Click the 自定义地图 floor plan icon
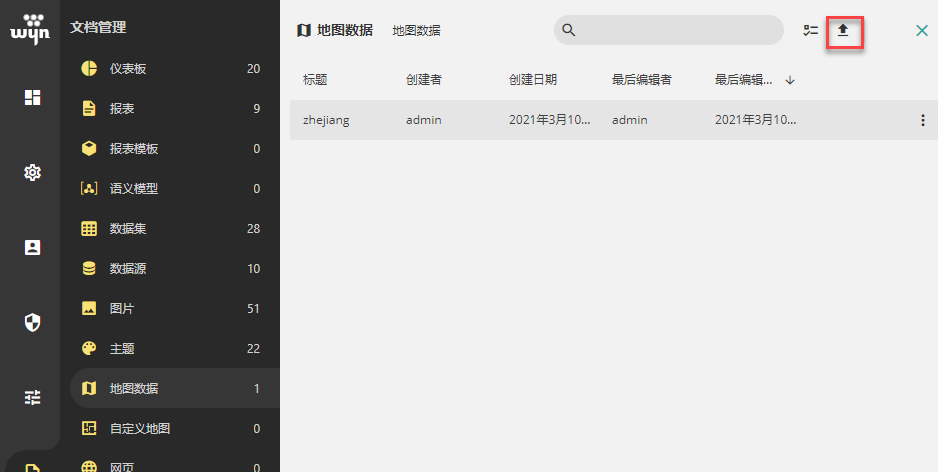 pos(89,428)
